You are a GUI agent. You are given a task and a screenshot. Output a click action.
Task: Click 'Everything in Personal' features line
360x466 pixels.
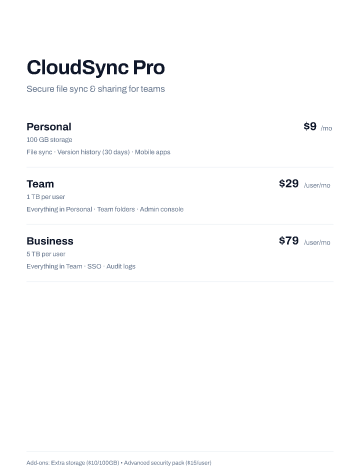click(105, 210)
